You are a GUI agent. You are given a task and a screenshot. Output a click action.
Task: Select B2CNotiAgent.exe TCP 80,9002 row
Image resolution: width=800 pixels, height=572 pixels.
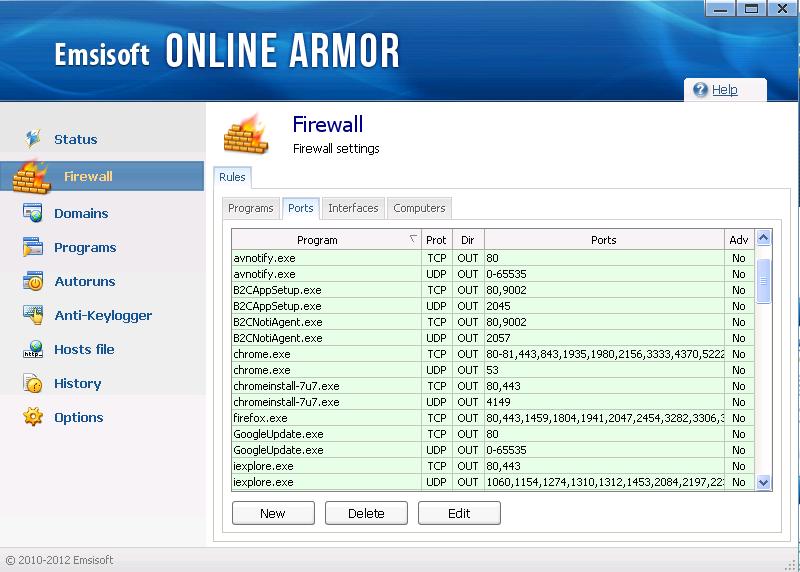[x=493, y=322]
